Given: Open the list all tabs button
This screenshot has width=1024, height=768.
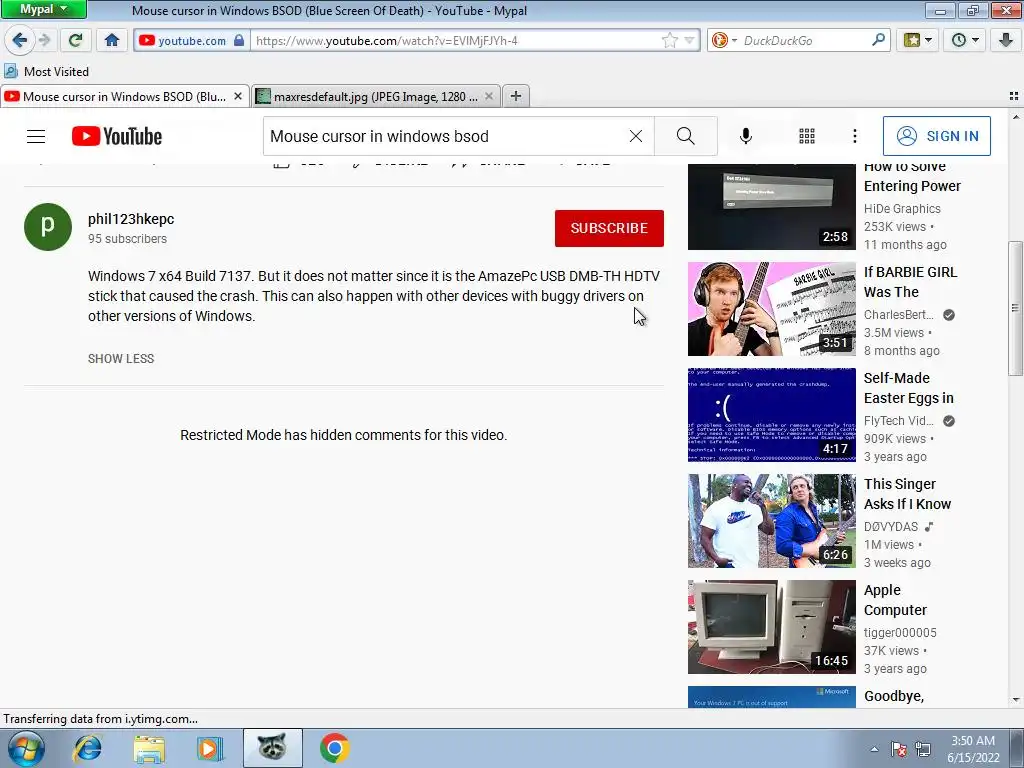Looking at the screenshot, I should click(1014, 96).
